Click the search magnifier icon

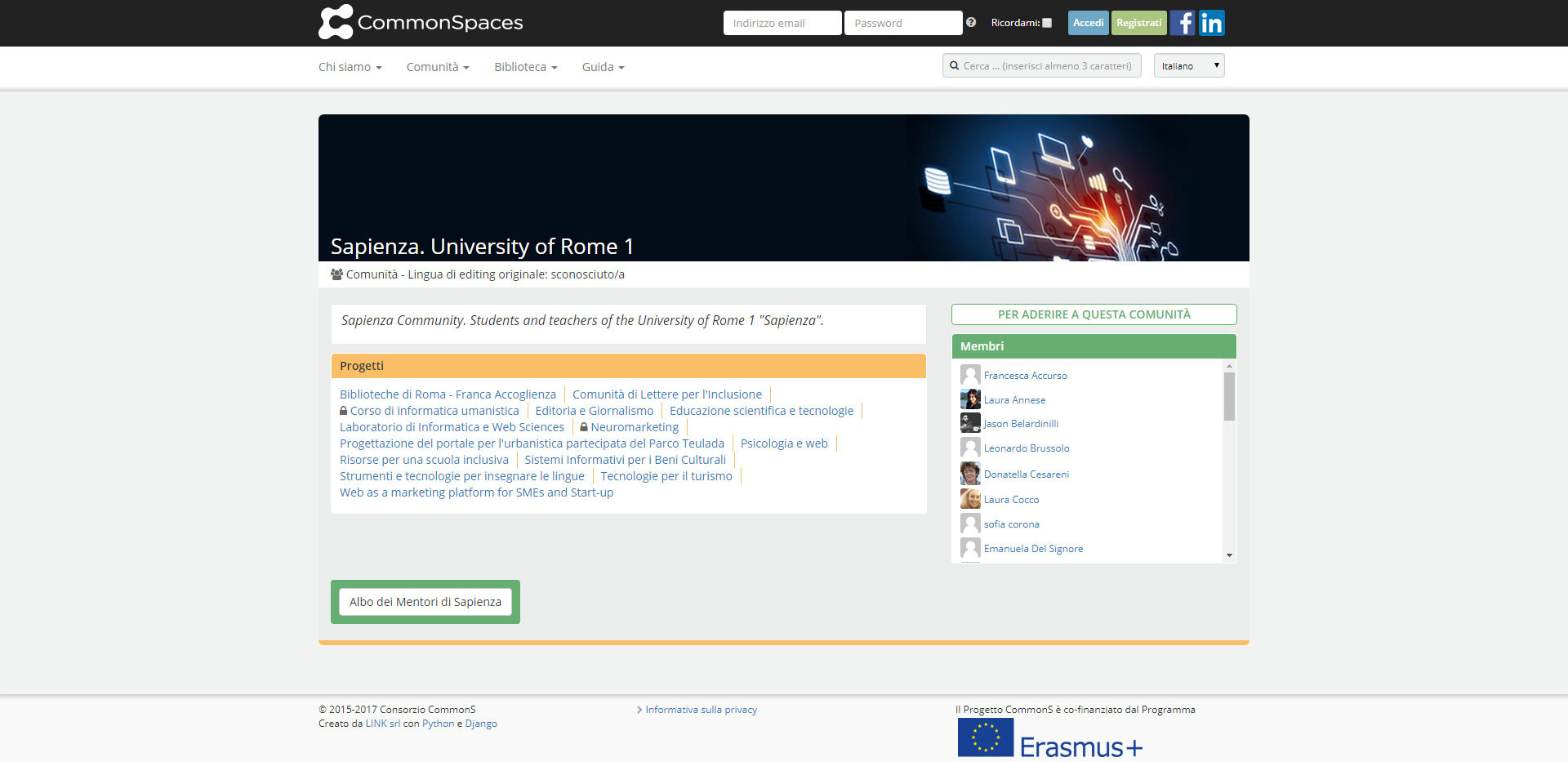(x=954, y=66)
